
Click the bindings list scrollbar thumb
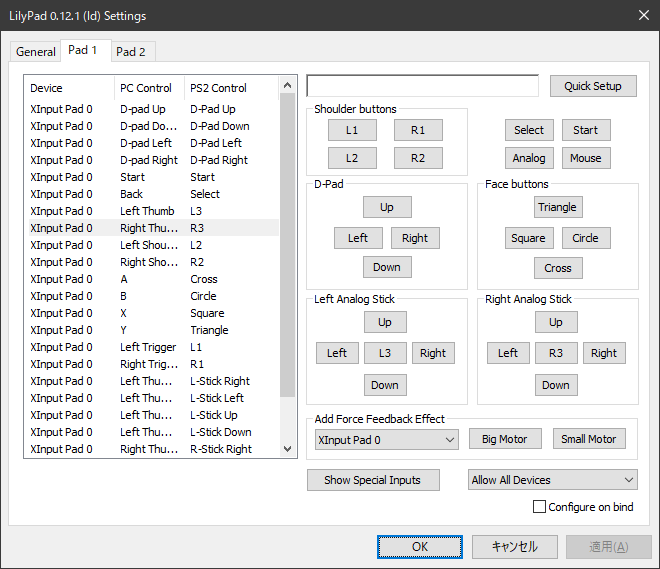tap(287, 245)
